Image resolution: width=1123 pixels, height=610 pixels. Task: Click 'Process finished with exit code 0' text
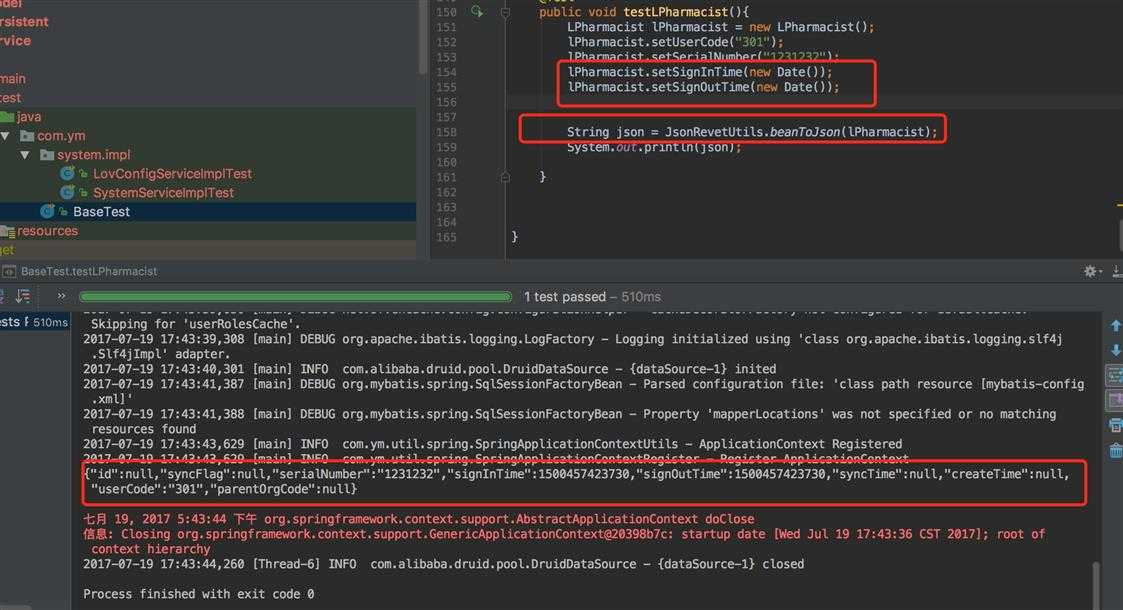pos(198,594)
